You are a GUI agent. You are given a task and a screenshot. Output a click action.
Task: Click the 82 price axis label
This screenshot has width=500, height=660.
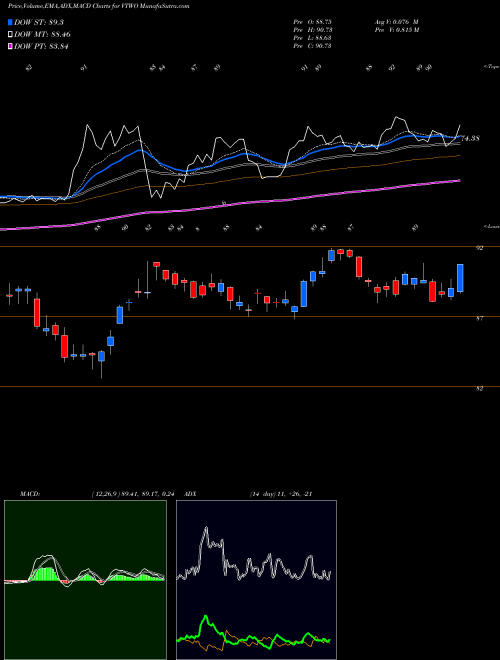tap(479, 389)
